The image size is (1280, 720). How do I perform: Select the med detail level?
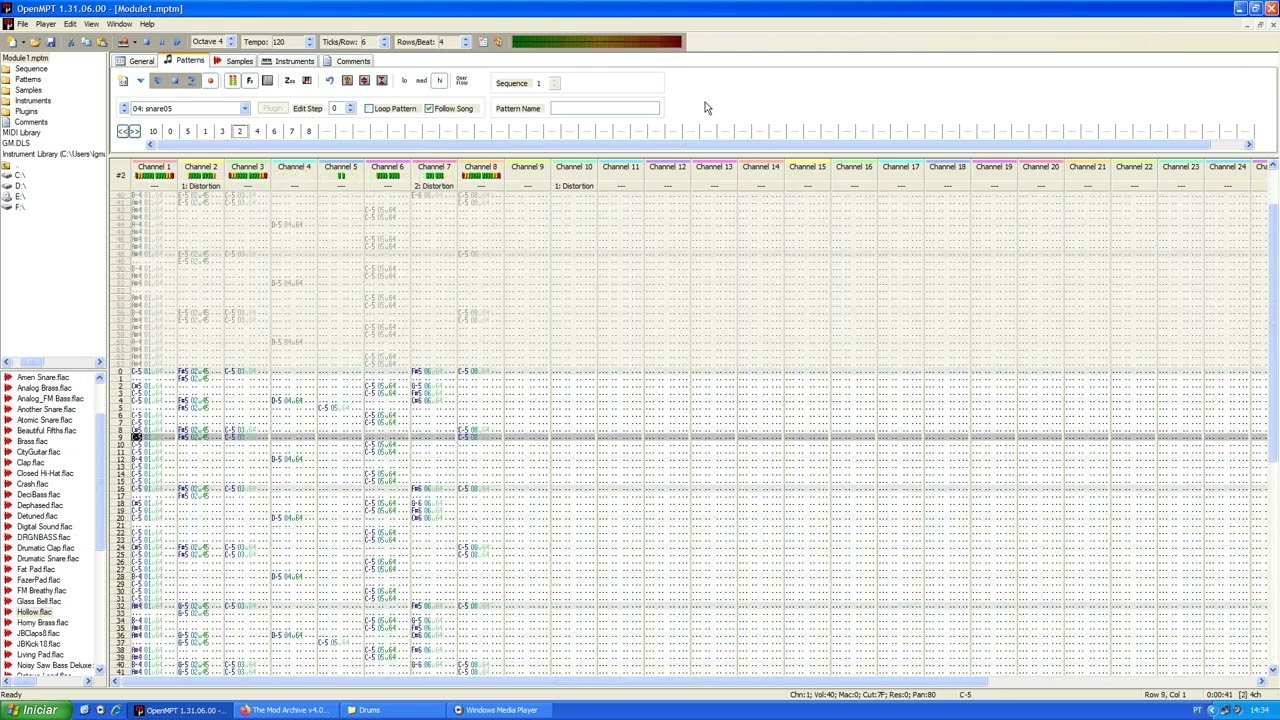[421, 81]
